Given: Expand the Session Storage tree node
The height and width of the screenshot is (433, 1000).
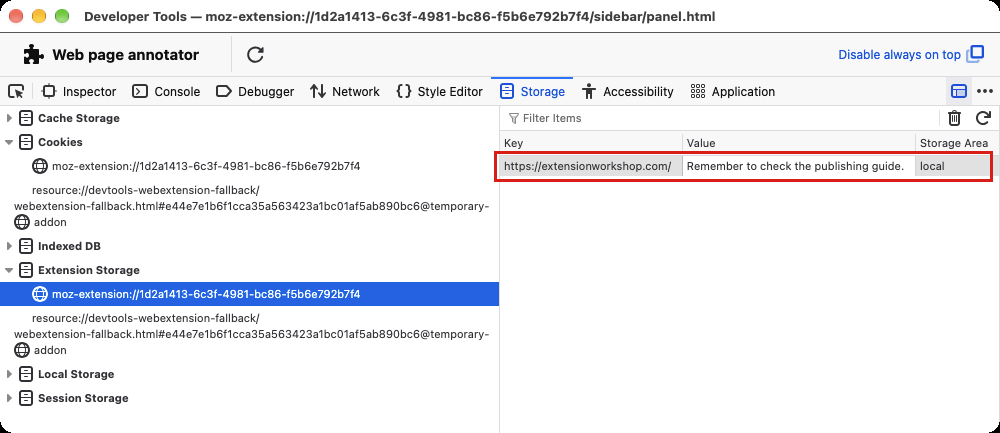Looking at the screenshot, I should pyautogui.click(x=9, y=399).
